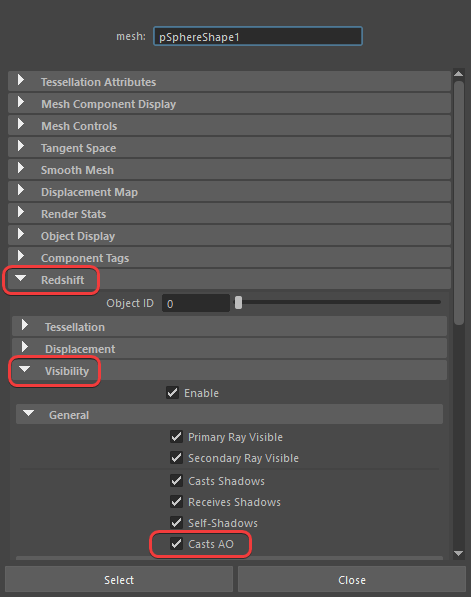Collapse the Visibility section
The width and height of the screenshot is (471, 597).
[25, 369]
